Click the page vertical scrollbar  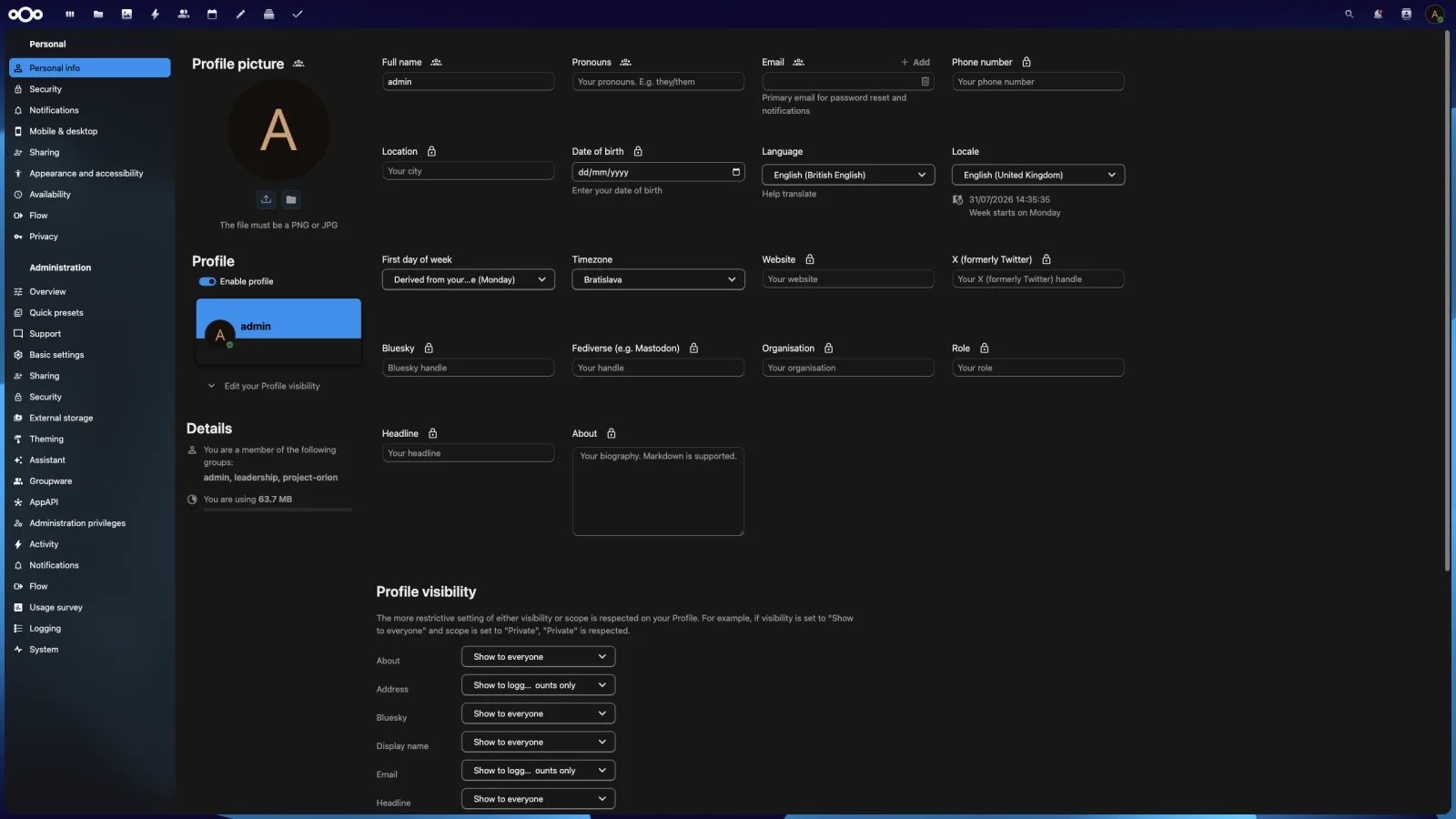(1447, 300)
